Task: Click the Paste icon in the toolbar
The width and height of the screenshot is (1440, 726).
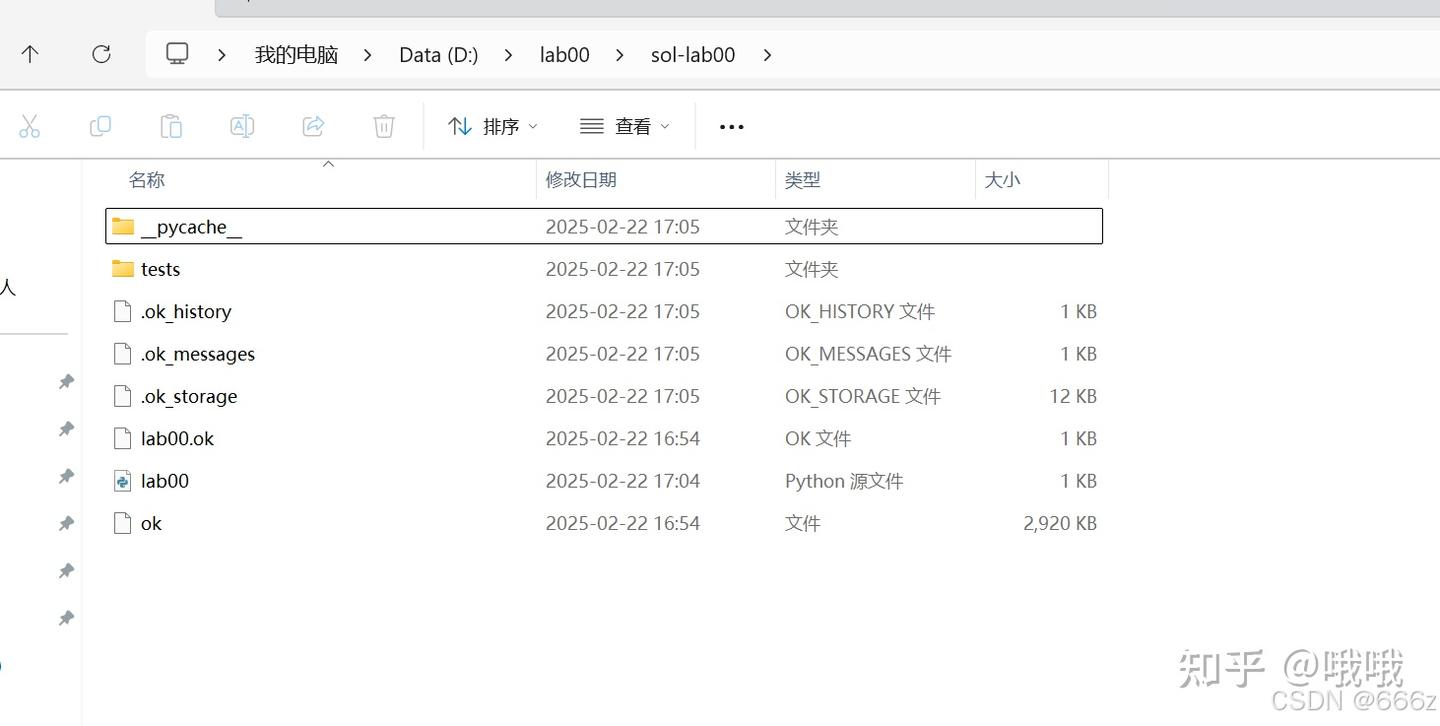Action: tap(170, 126)
